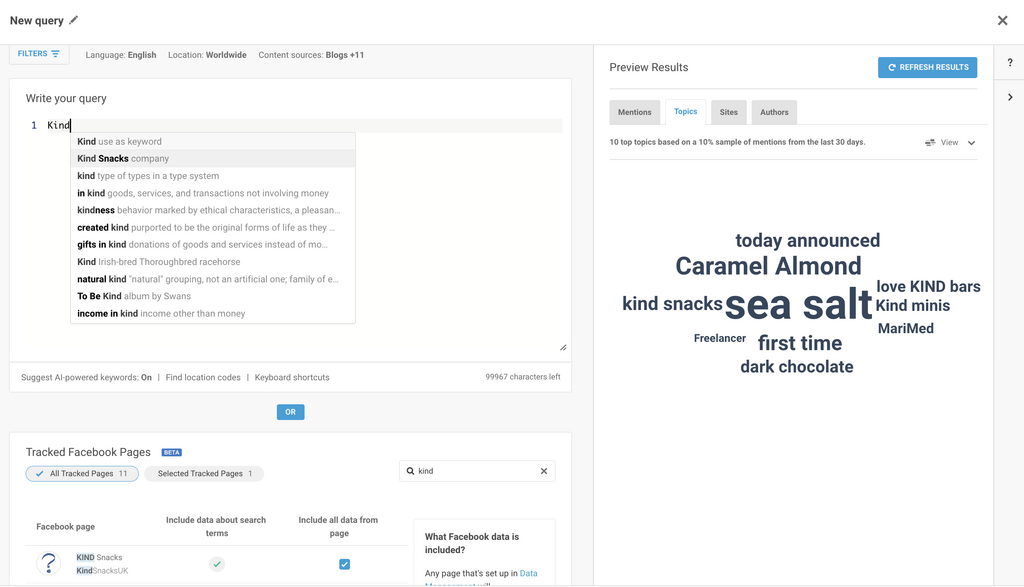Click inside the query text line
The width and height of the screenshot is (1024, 587).
pos(300,125)
